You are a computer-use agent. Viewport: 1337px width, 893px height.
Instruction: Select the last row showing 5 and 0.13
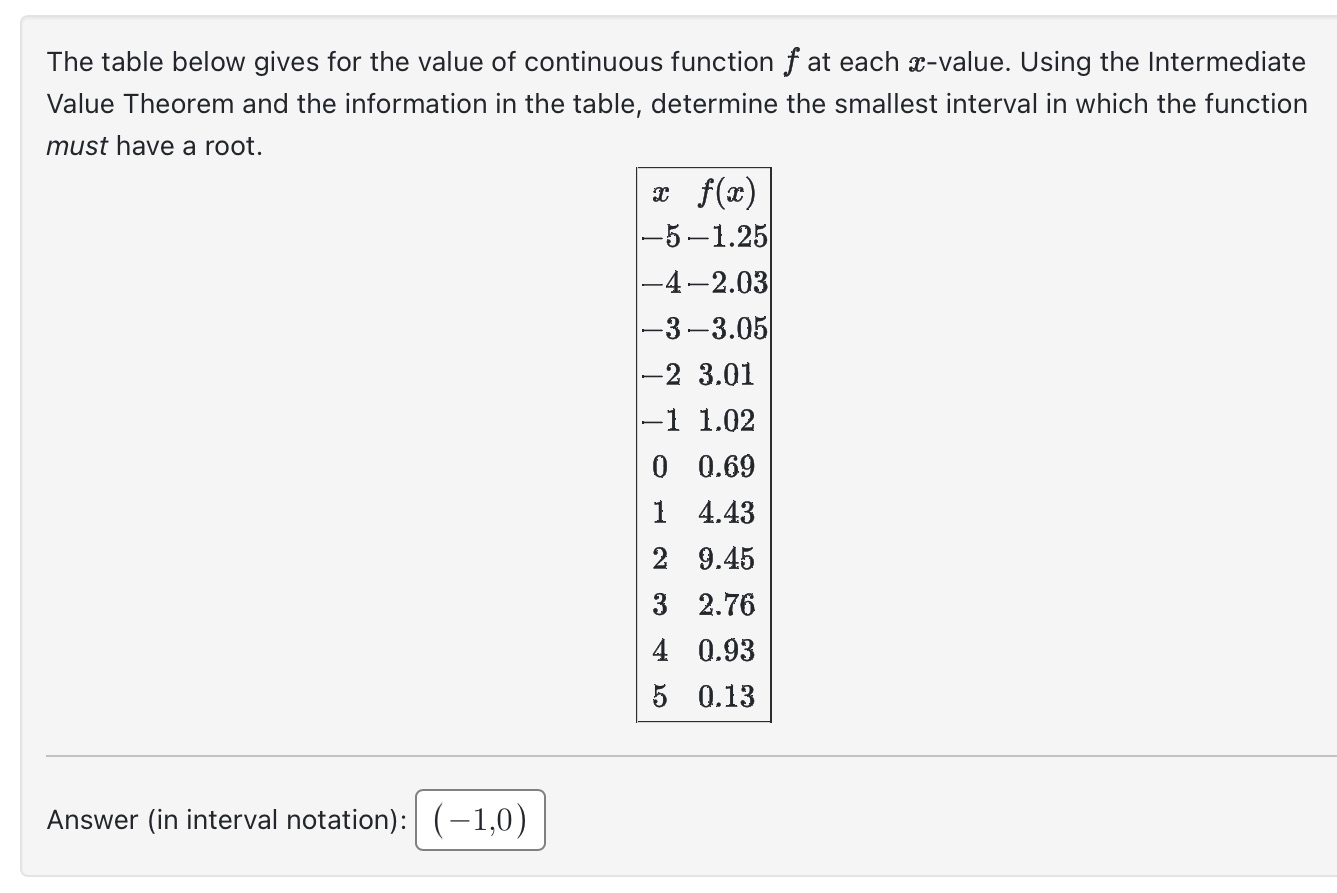click(x=700, y=697)
